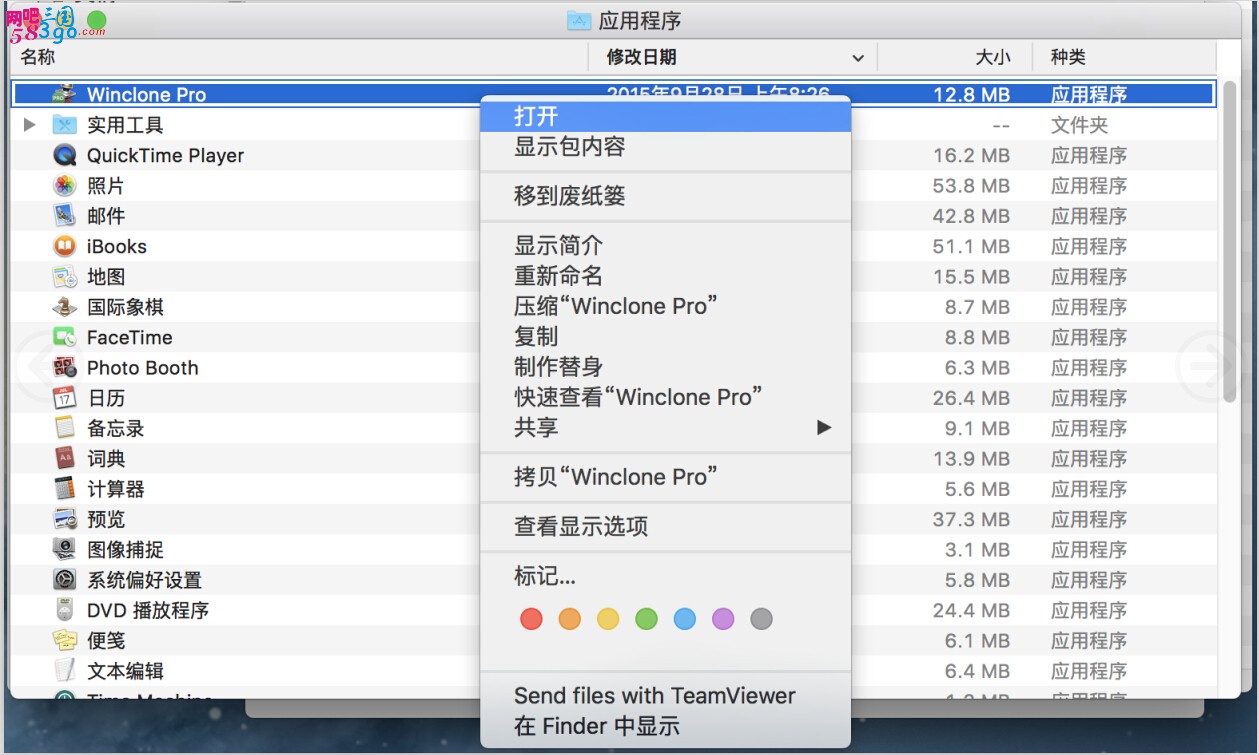Select the 国际象棋 app icon
1259x755 pixels.
click(x=65, y=307)
